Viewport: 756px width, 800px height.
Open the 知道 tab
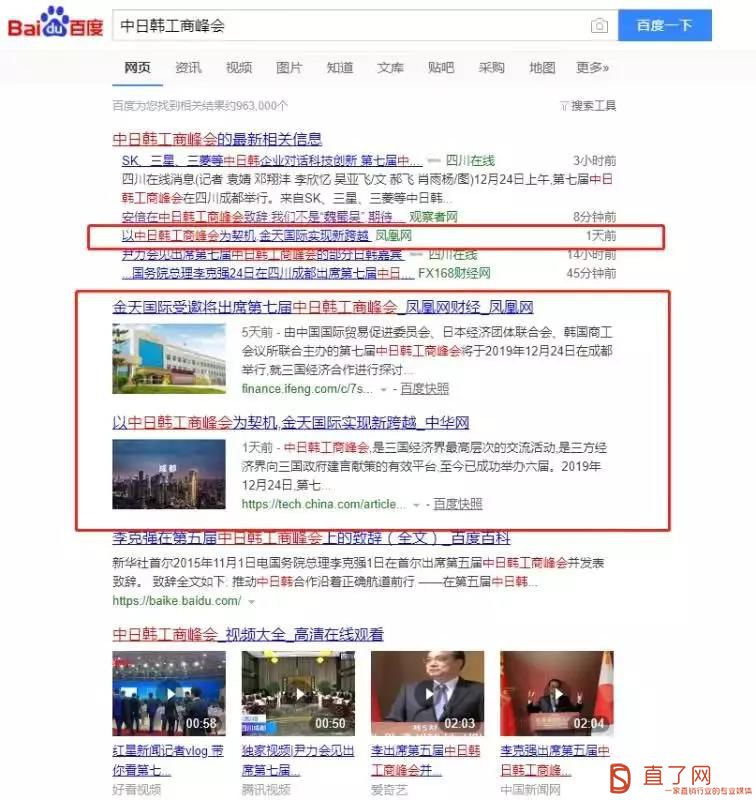click(x=340, y=67)
